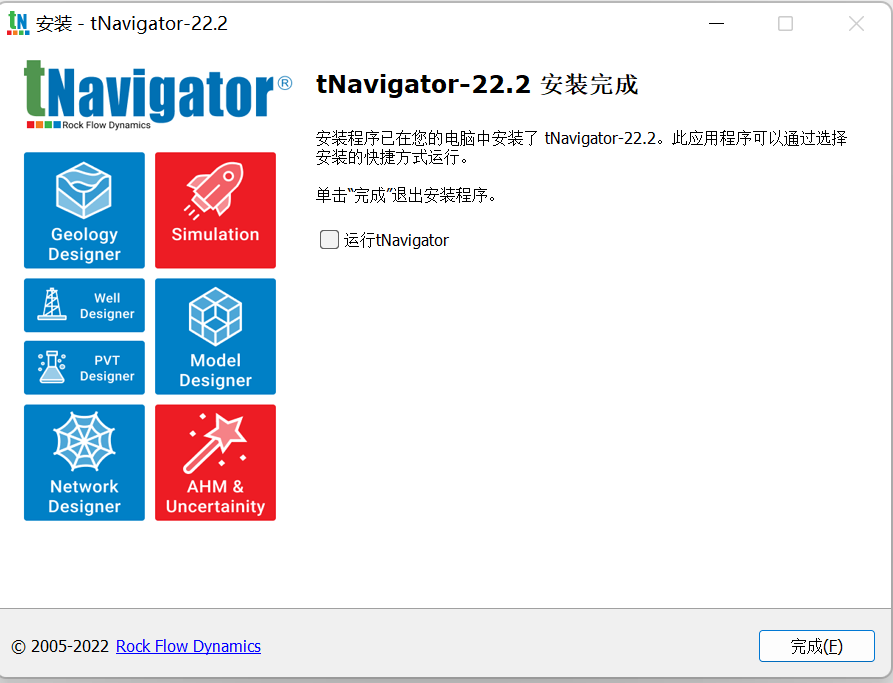Click the Model Designer cube icon

215,336
